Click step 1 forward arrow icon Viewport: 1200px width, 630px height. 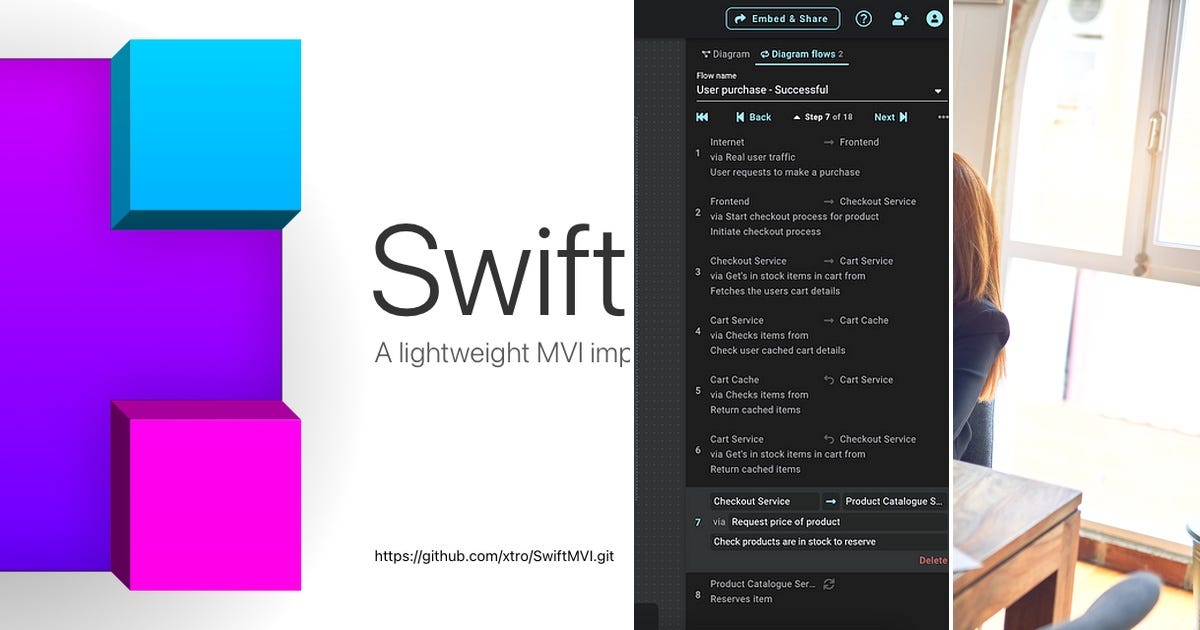click(829, 142)
